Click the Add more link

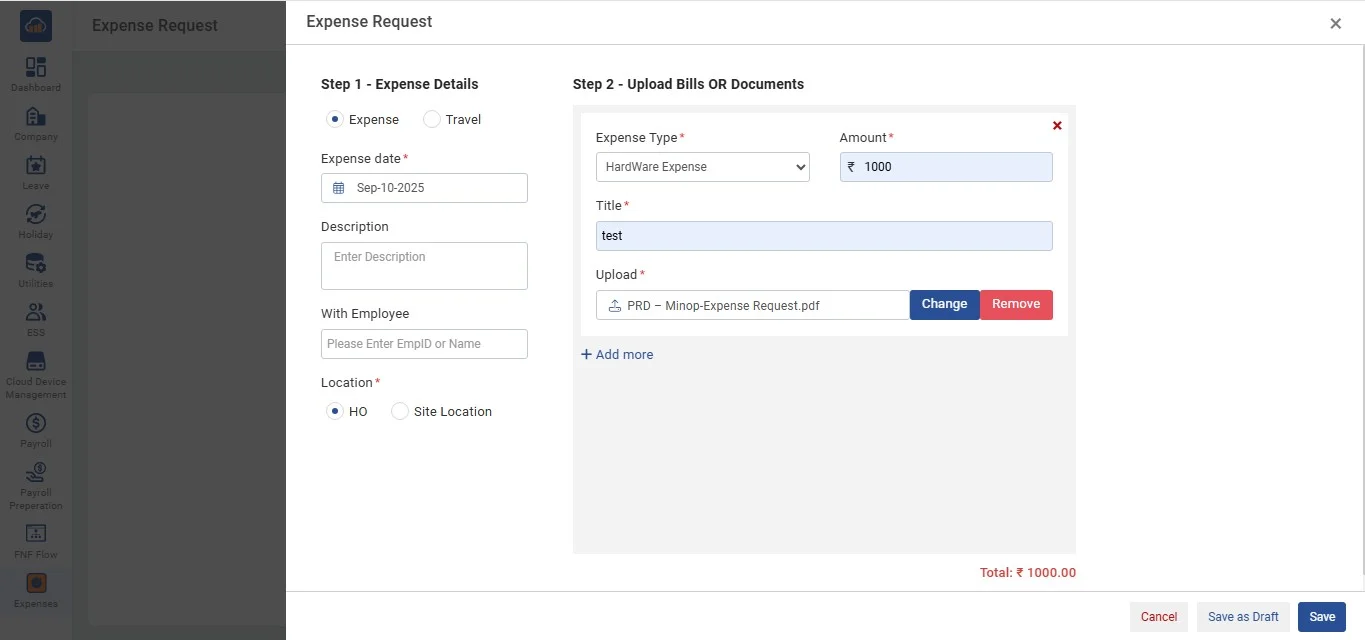tap(617, 355)
